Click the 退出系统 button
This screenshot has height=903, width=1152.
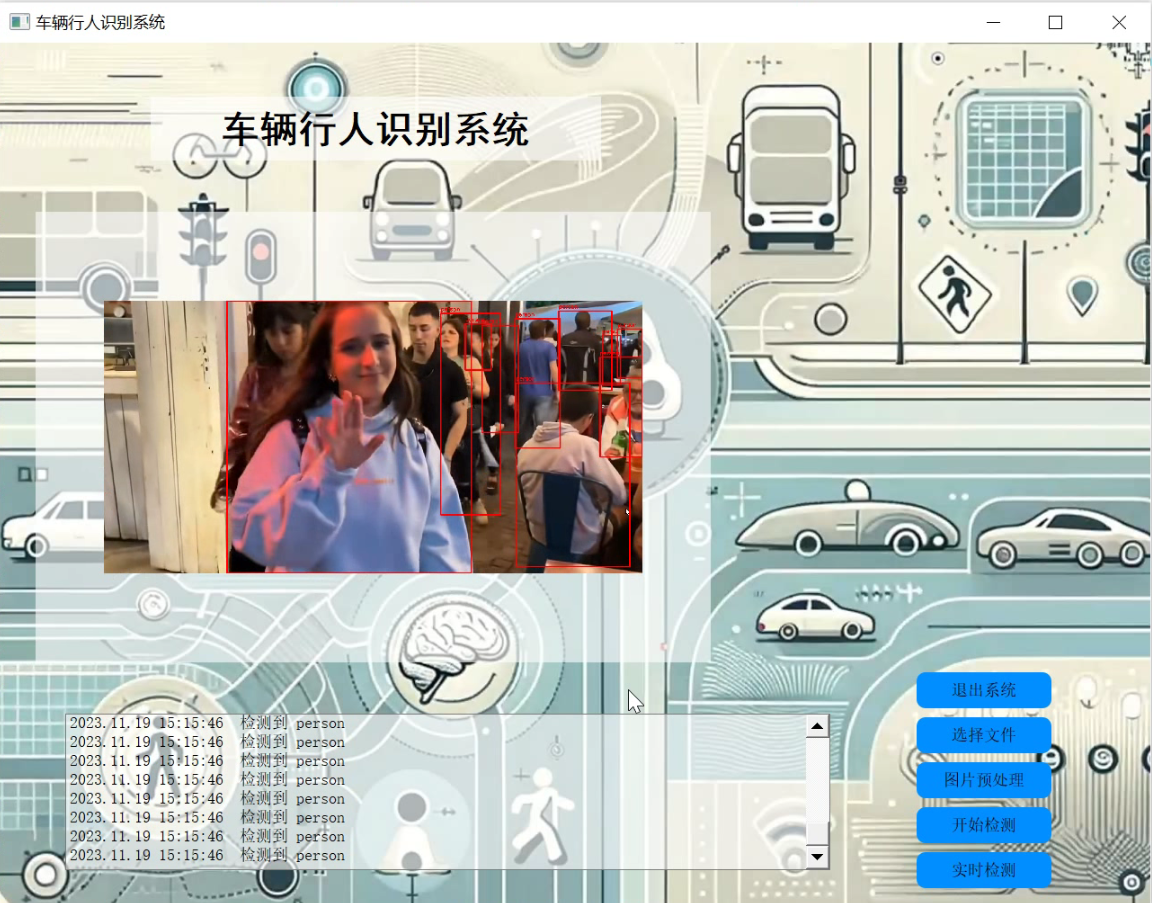[x=983, y=690]
